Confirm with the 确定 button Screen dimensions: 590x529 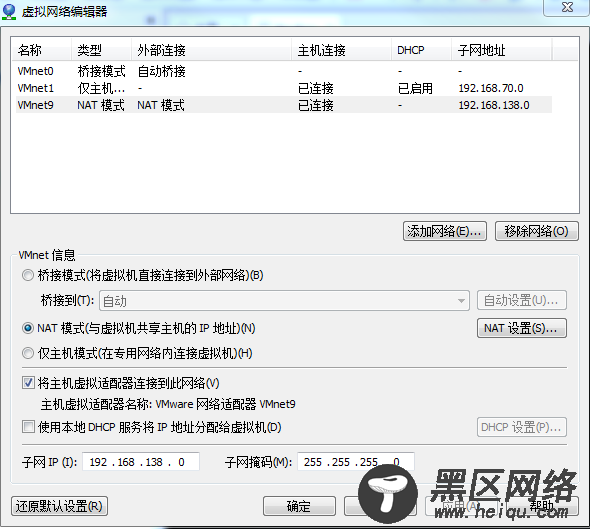299,506
